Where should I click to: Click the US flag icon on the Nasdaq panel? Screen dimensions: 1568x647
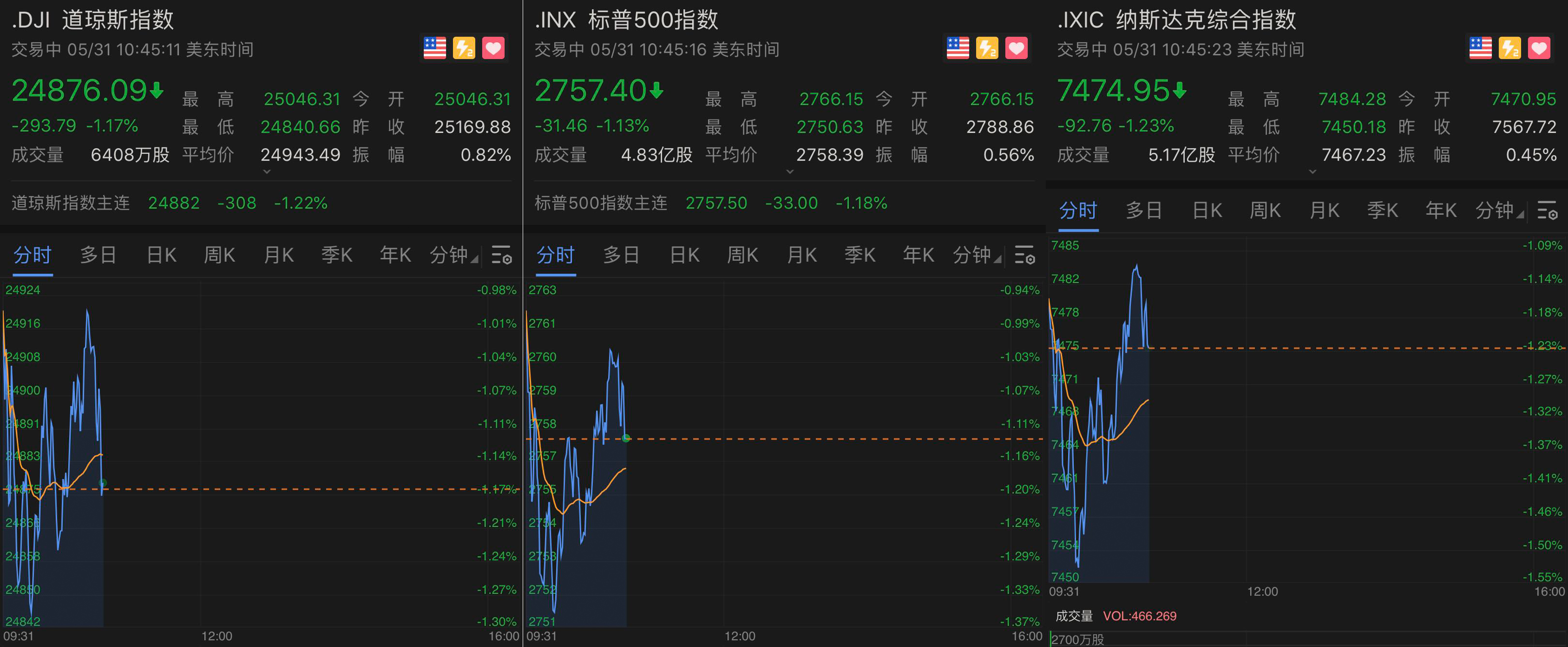click(1480, 47)
